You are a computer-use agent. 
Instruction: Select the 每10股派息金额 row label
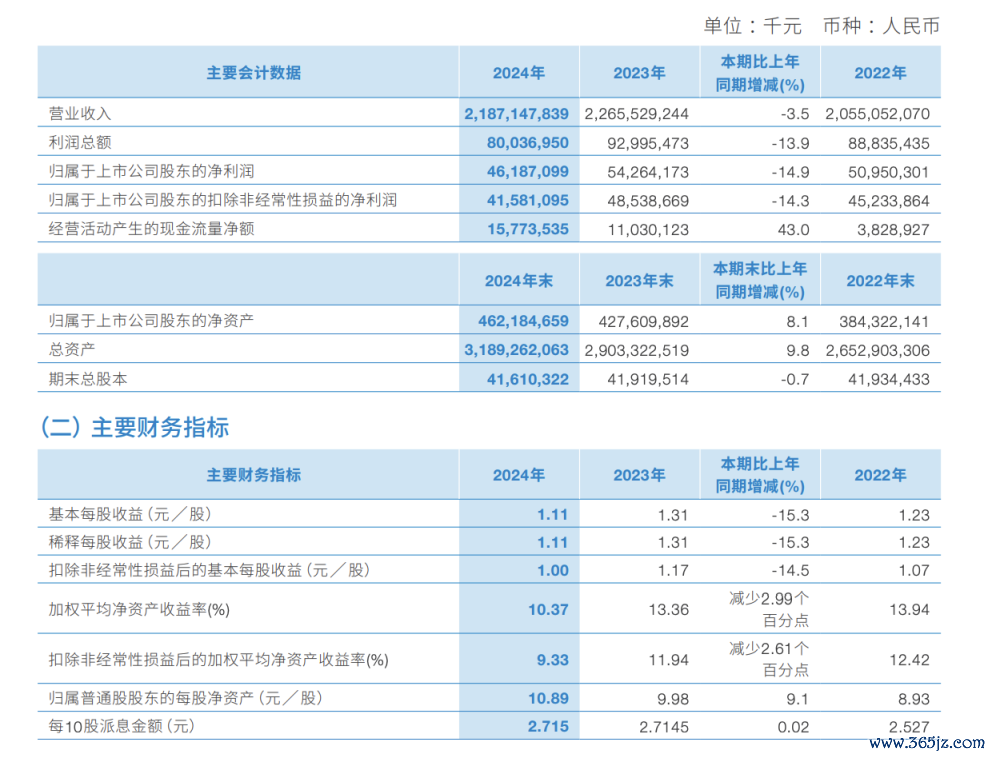(x=121, y=726)
